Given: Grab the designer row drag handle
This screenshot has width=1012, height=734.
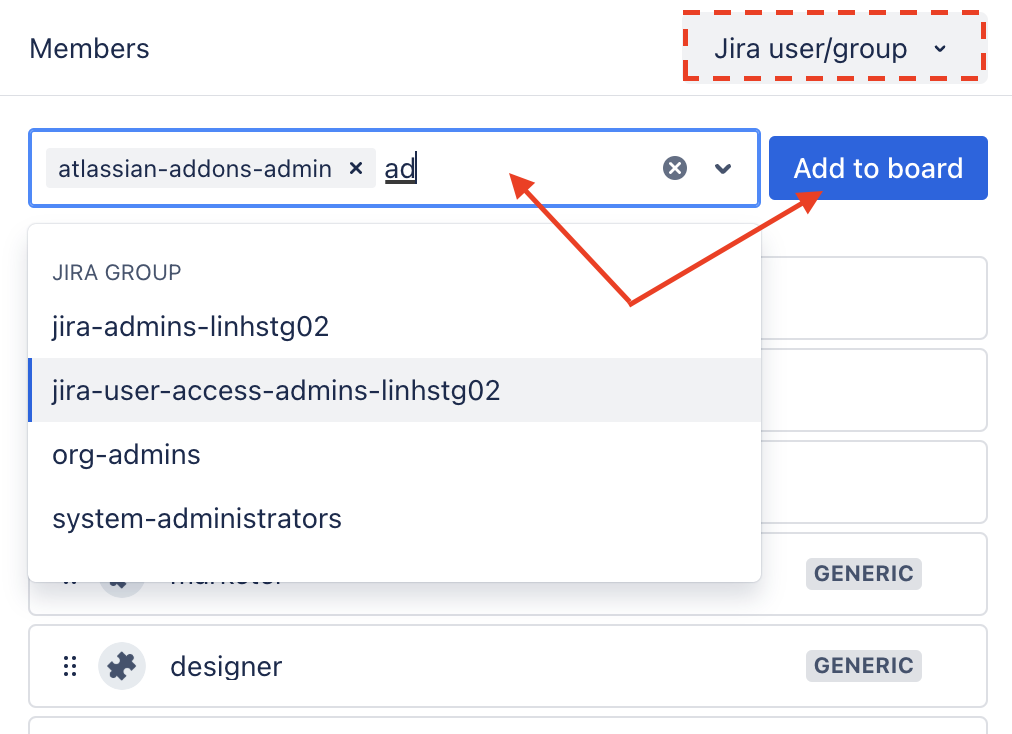Looking at the screenshot, I should pyautogui.click(x=70, y=666).
